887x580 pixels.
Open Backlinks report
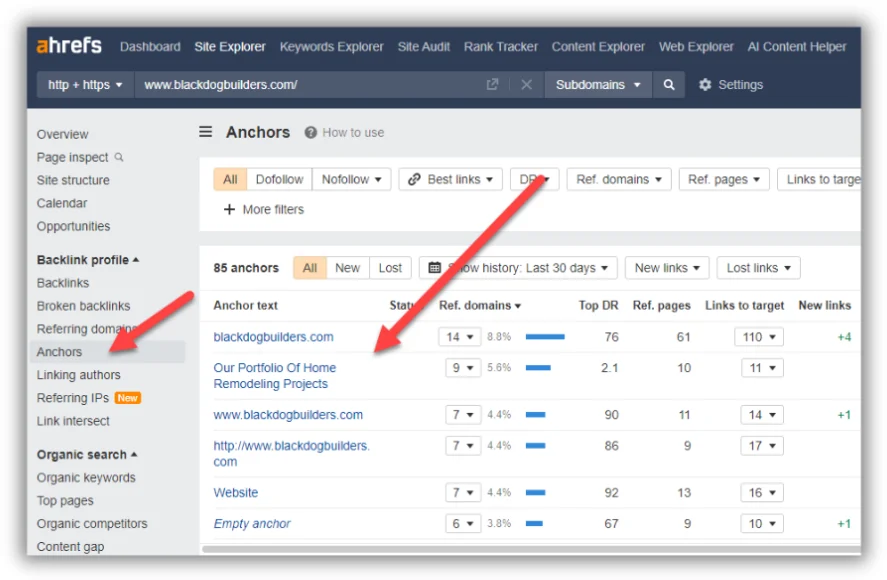click(63, 283)
